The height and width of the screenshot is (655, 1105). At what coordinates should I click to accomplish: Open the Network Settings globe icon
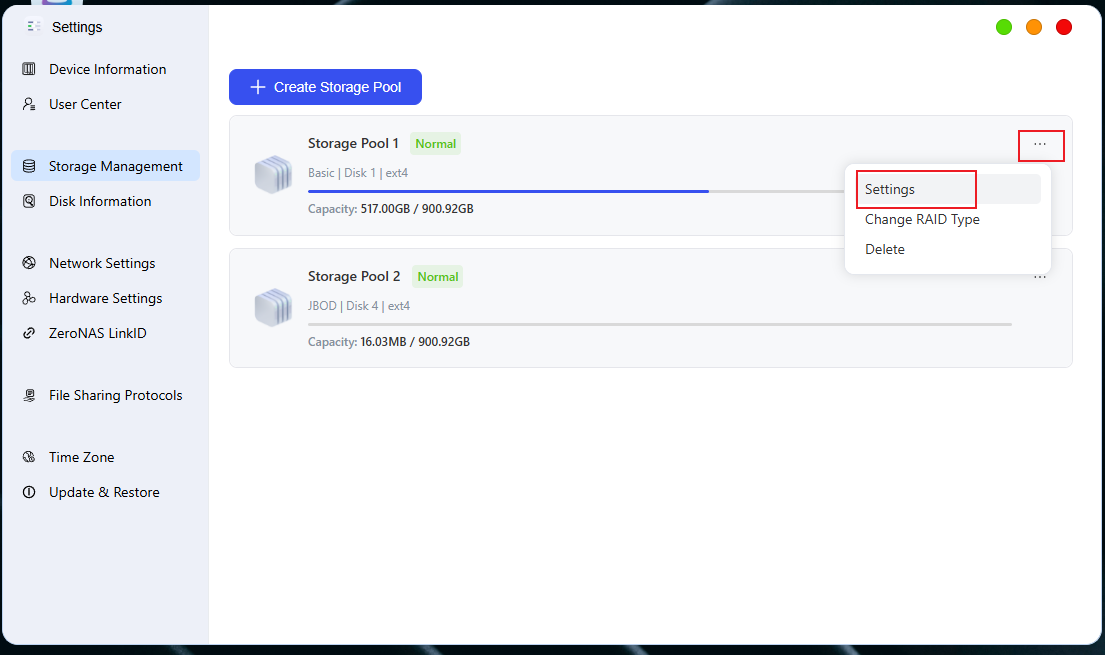tap(29, 263)
